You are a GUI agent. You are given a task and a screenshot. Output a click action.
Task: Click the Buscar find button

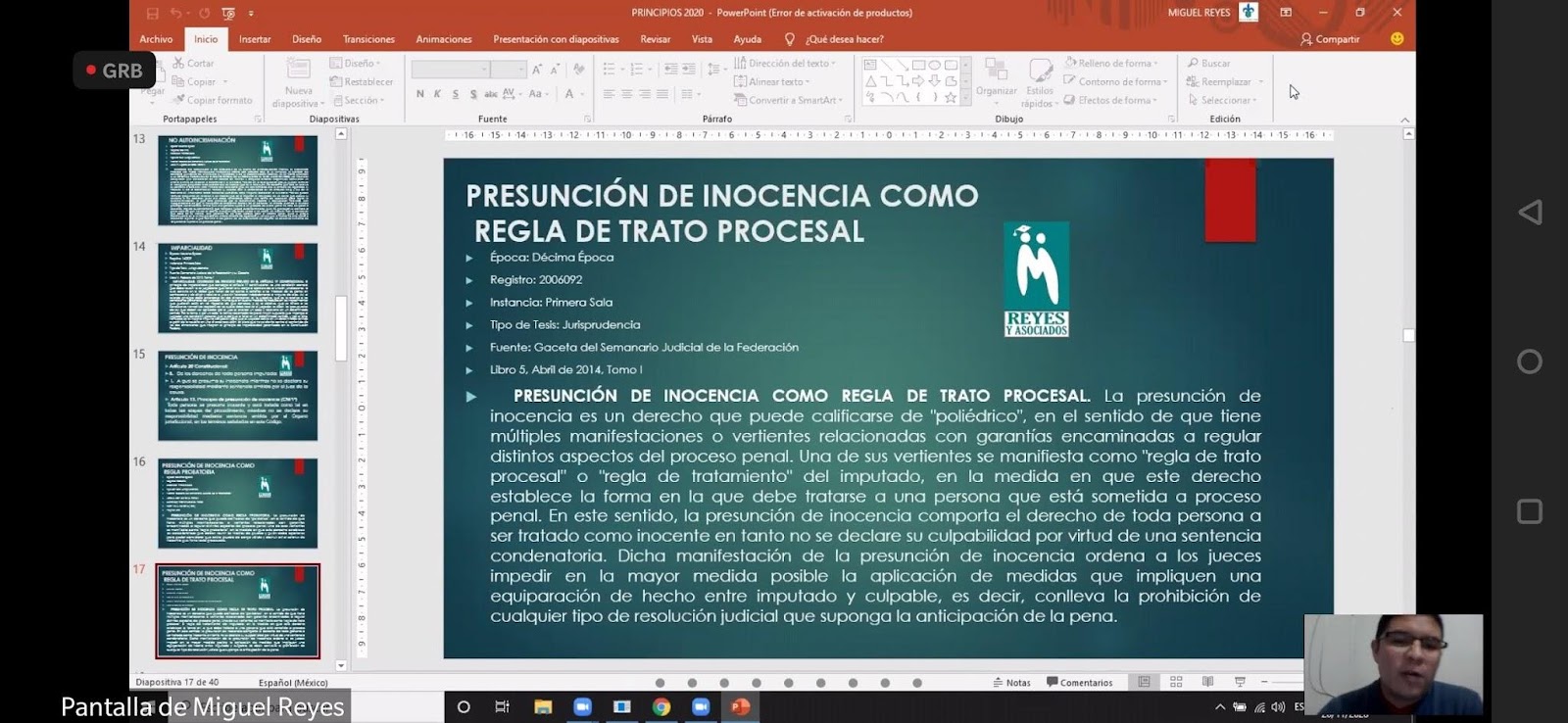tap(1209, 63)
